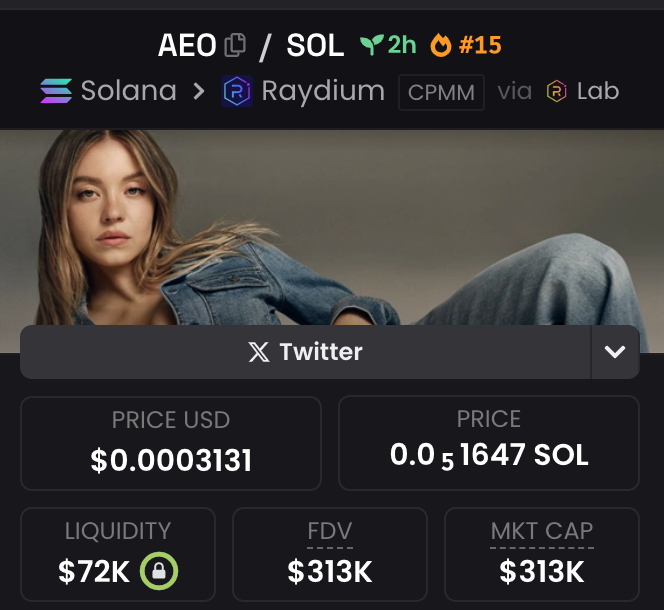Click the CPMM pool type badge
Screen dimensions: 664x610
point(441,92)
